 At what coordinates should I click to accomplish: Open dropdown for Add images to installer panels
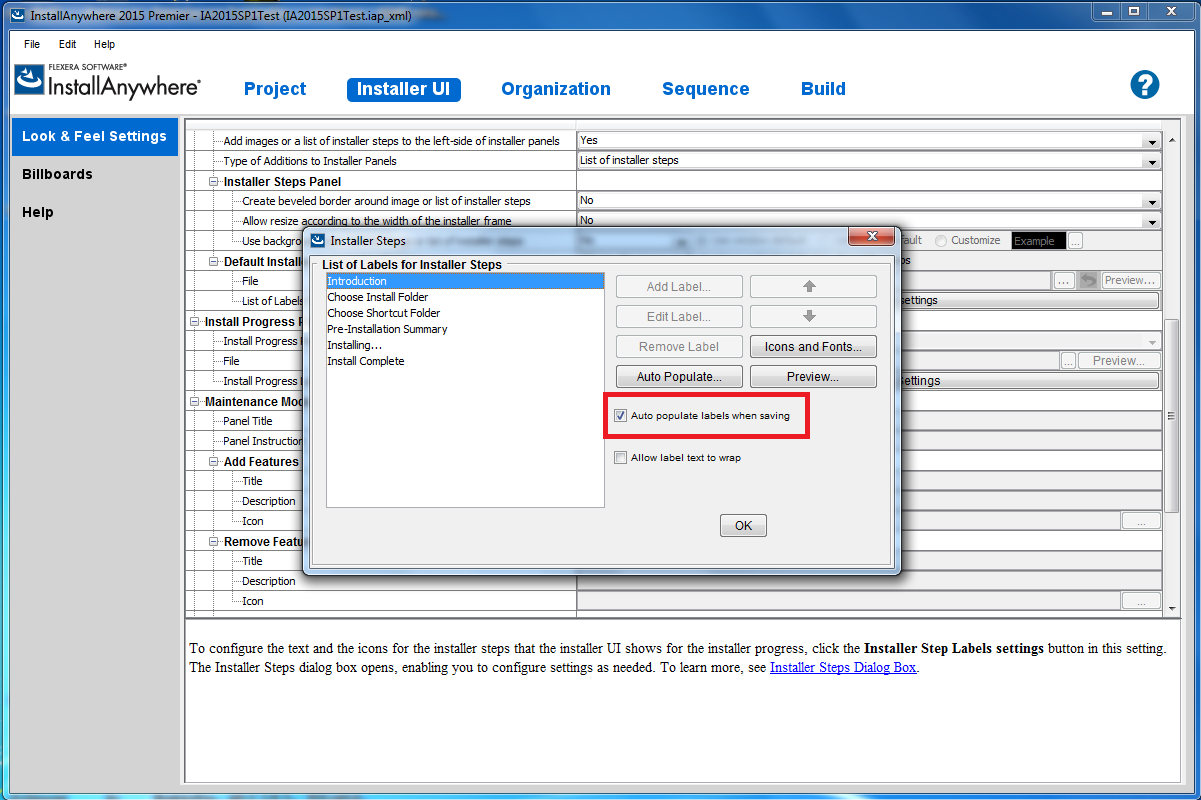(x=1152, y=141)
